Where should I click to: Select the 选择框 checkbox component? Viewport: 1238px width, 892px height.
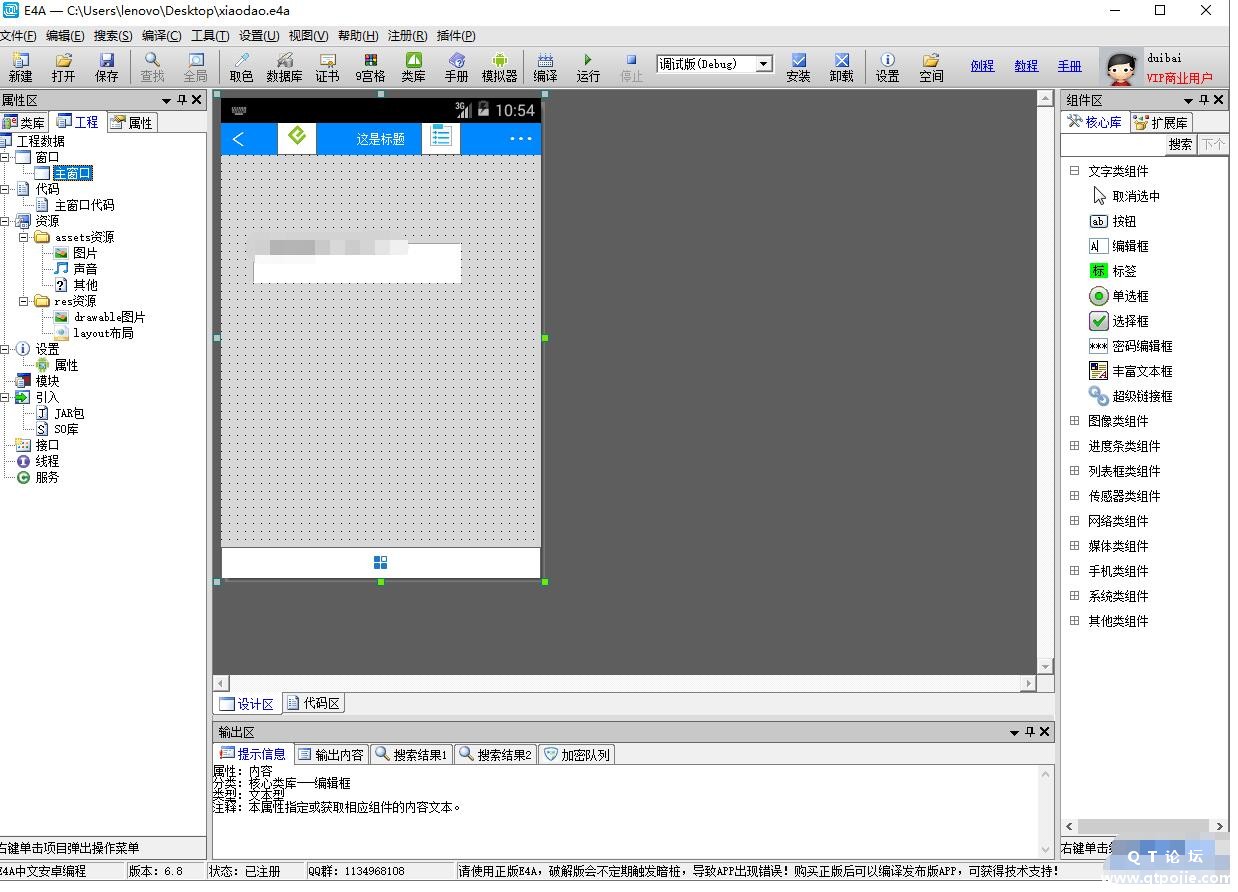click(1129, 321)
